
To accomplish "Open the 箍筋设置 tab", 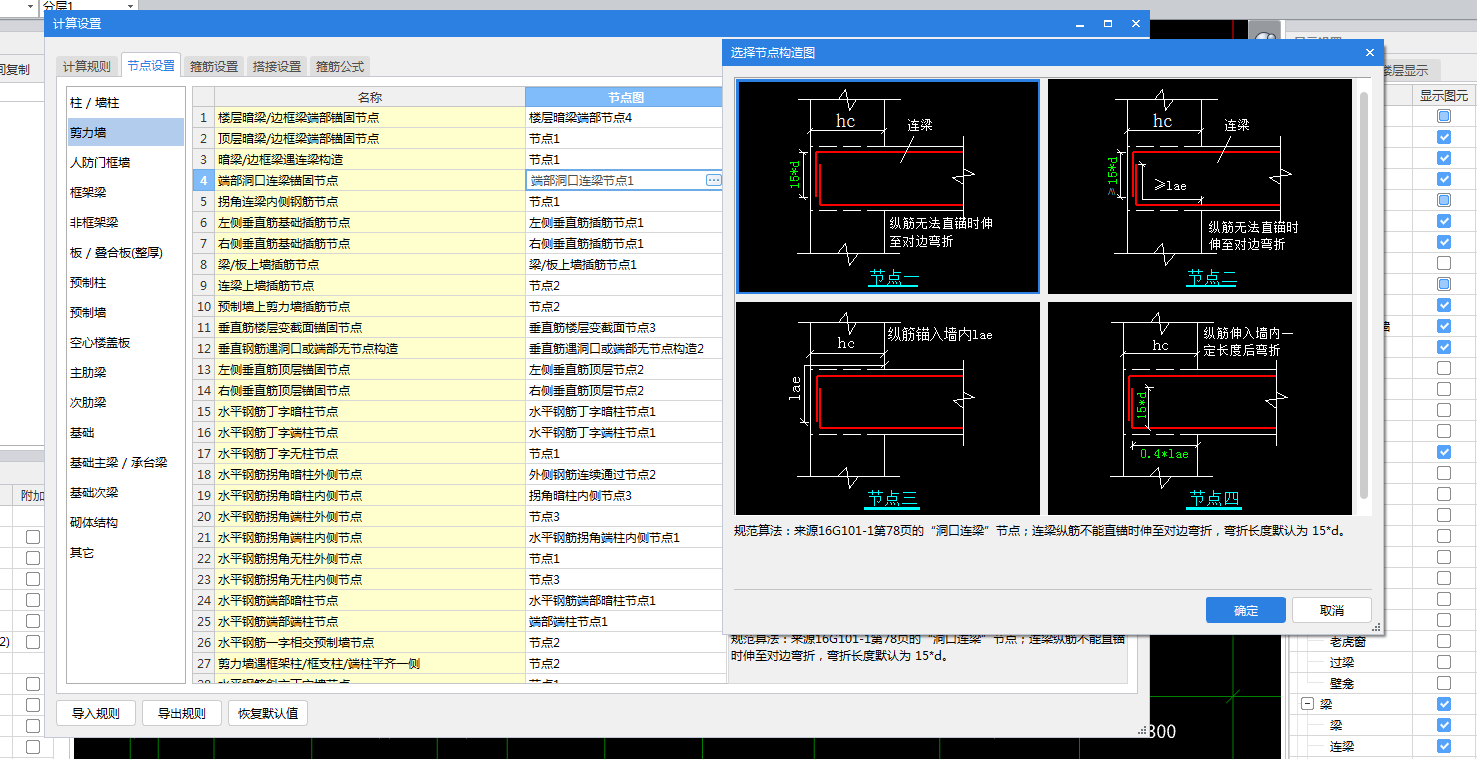I will [215, 67].
